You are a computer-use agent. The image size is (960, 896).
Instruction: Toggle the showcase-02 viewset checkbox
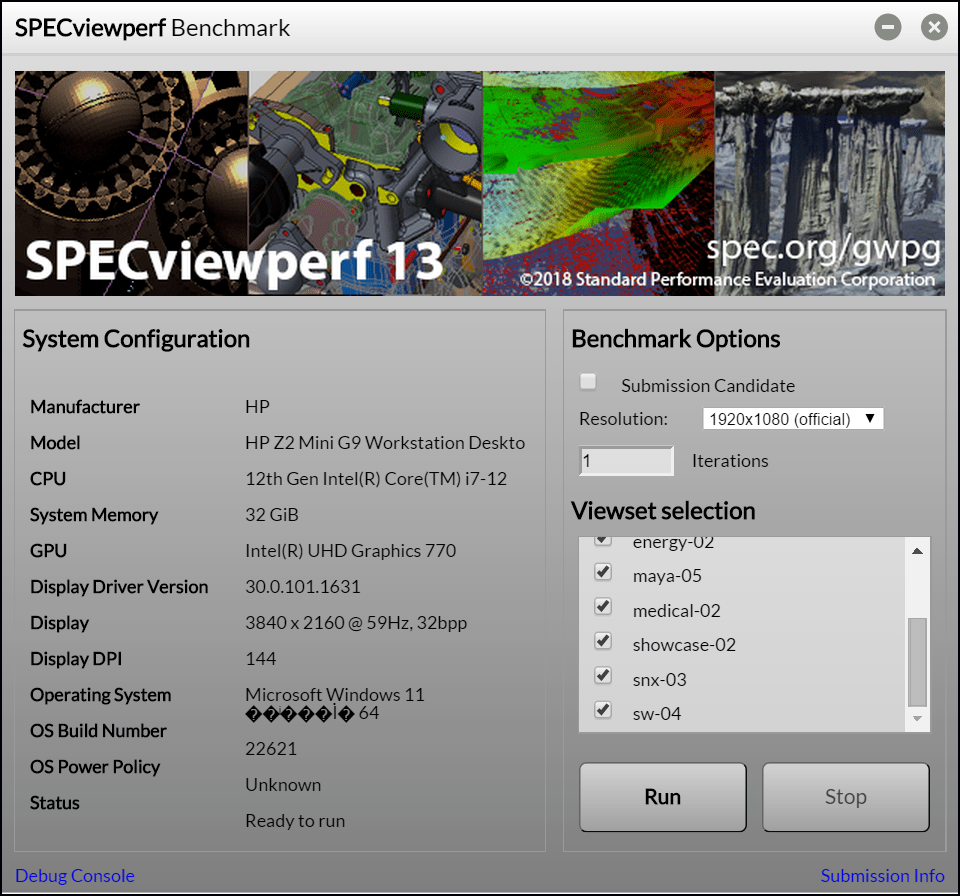(x=603, y=641)
